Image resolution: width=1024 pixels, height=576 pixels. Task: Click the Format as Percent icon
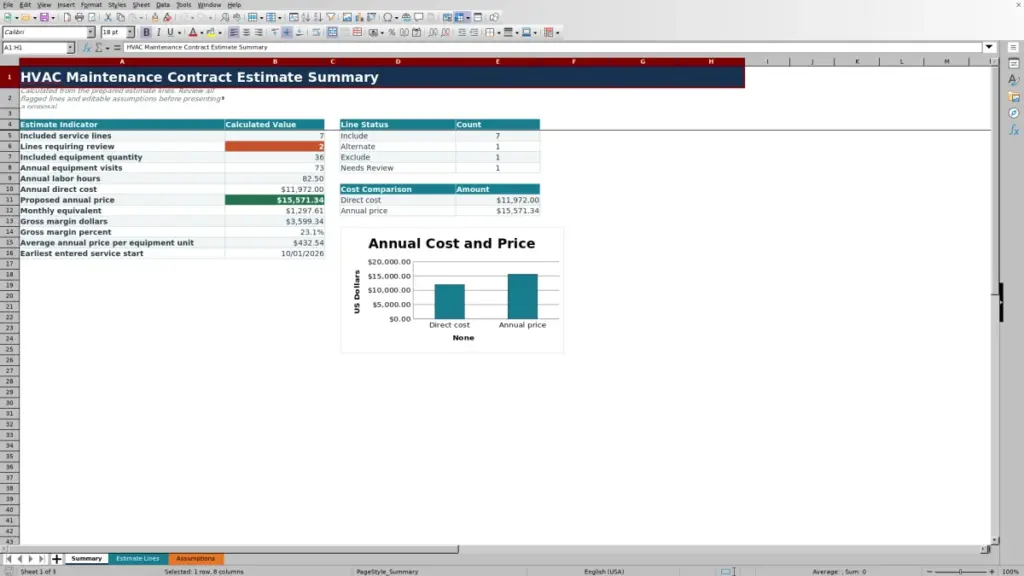[x=392, y=32]
